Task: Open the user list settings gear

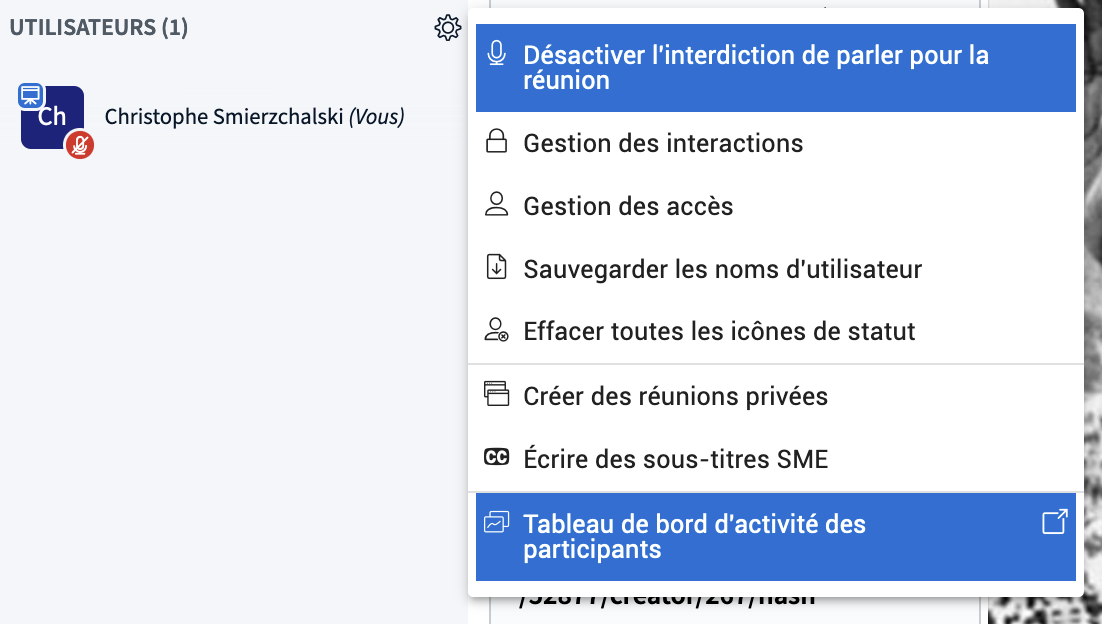Action: pos(448,28)
